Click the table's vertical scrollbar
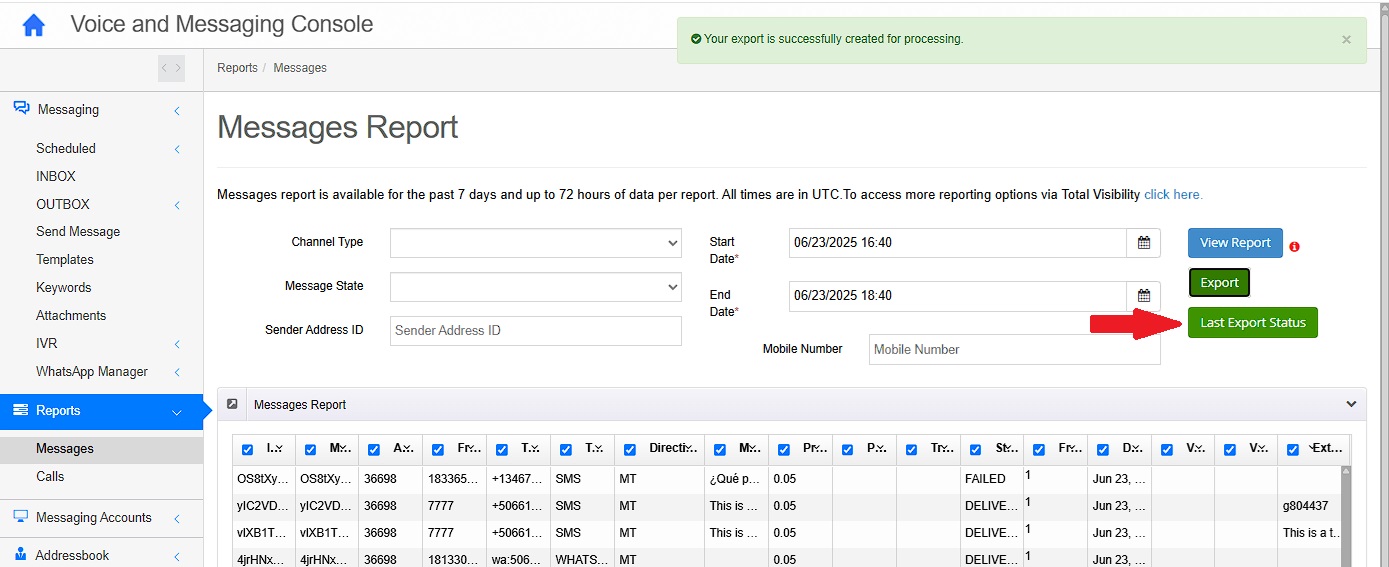The width and height of the screenshot is (1389, 567). point(1345,516)
